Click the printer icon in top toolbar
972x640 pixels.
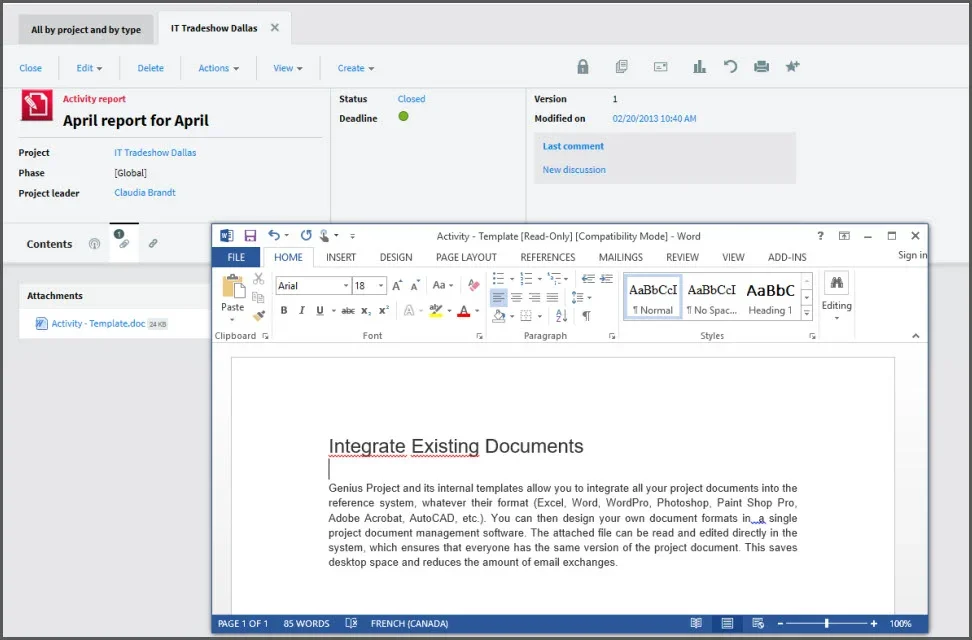coord(761,67)
